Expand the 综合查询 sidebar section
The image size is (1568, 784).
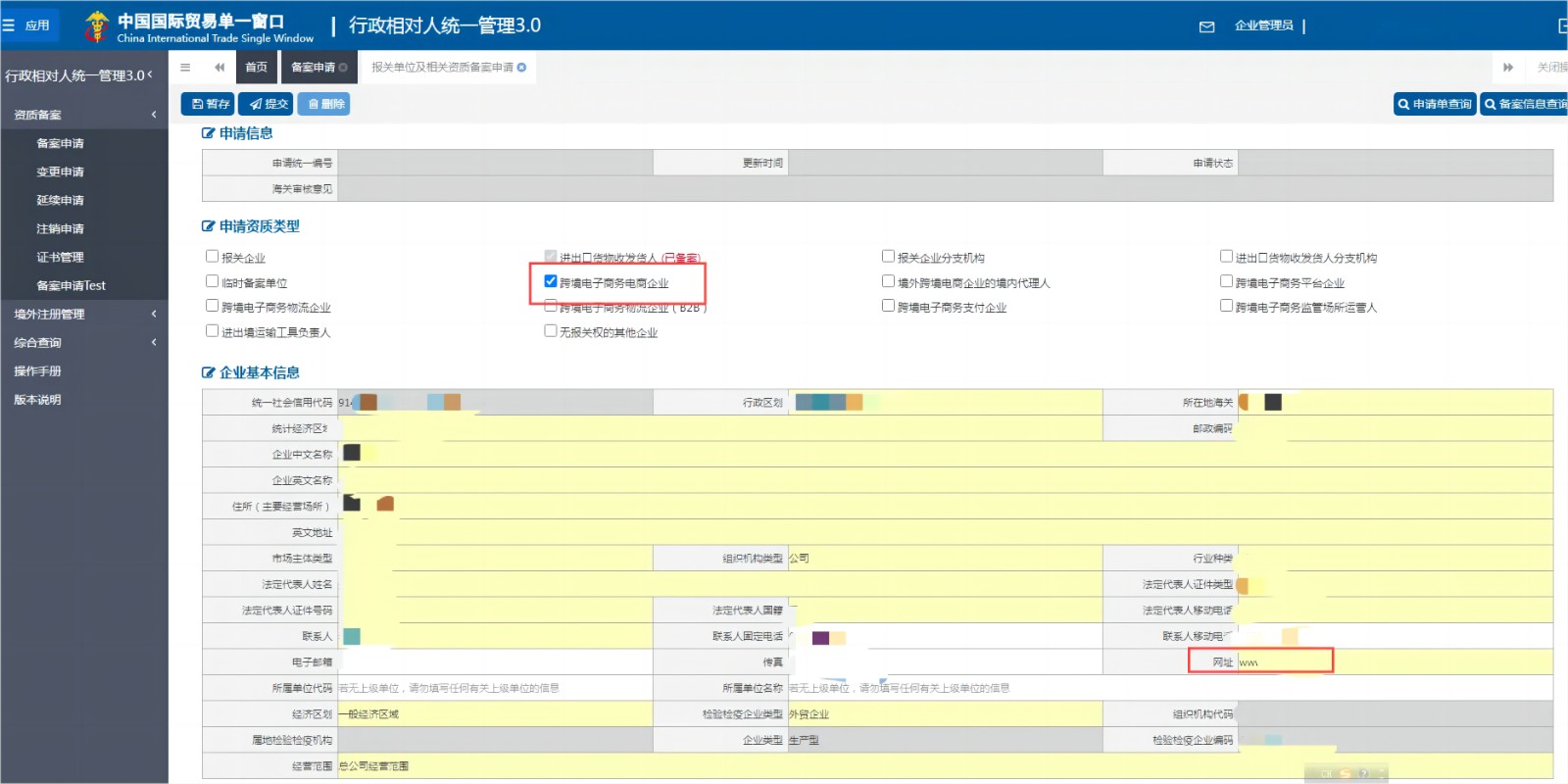click(84, 342)
